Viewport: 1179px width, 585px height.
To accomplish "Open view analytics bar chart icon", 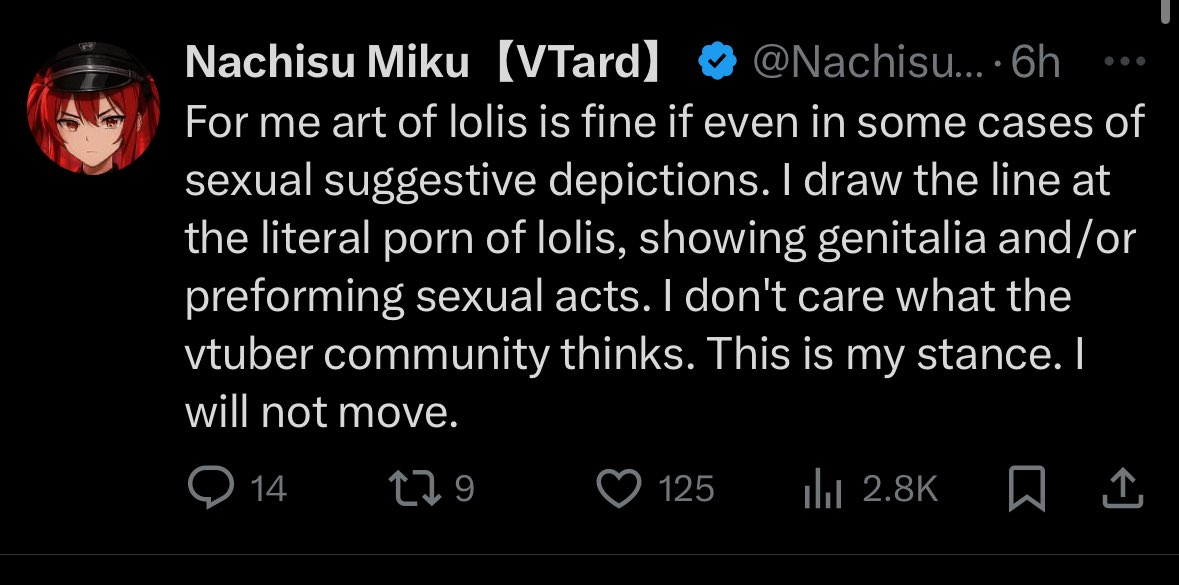I will (824, 489).
